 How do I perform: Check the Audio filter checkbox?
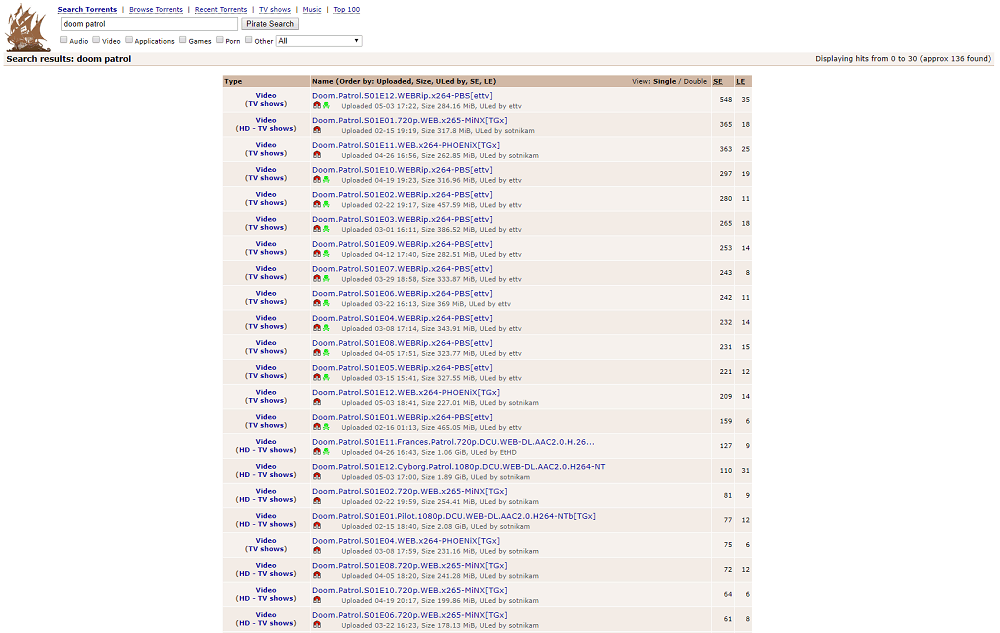(x=64, y=40)
